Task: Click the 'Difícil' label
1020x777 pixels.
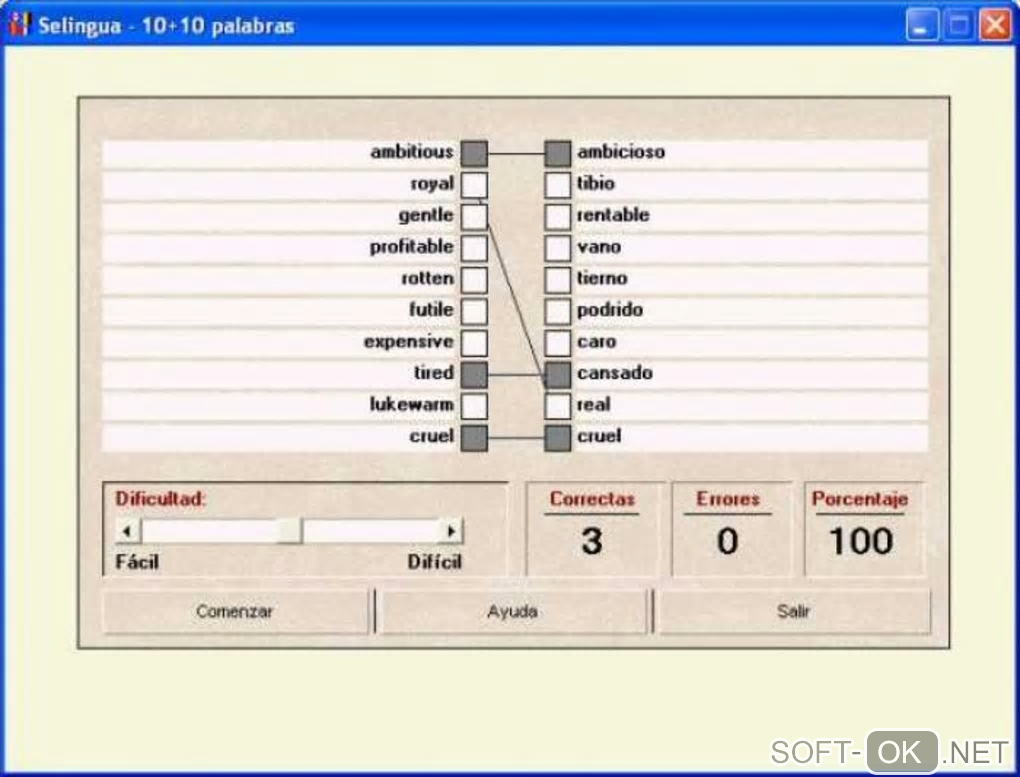Action: point(435,562)
